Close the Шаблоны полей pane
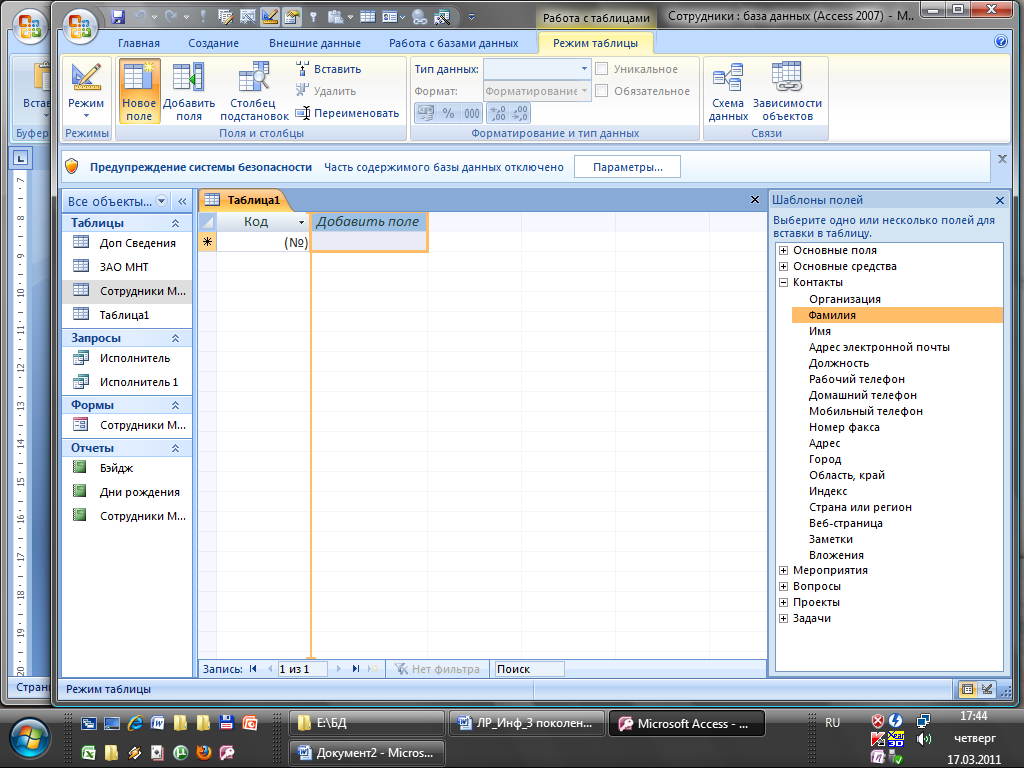The width and height of the screenshot is (1024, 768). pos(1000,200)
